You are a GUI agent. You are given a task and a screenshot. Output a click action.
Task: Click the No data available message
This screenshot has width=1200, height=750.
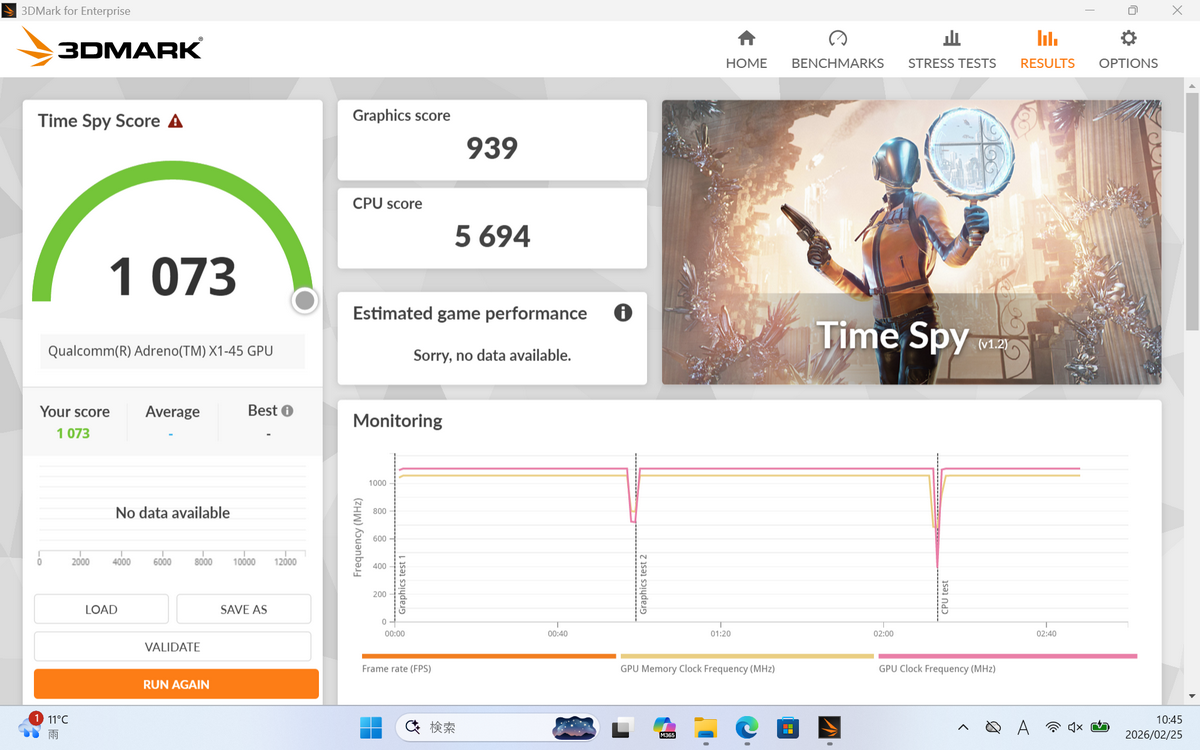(172, 513)
